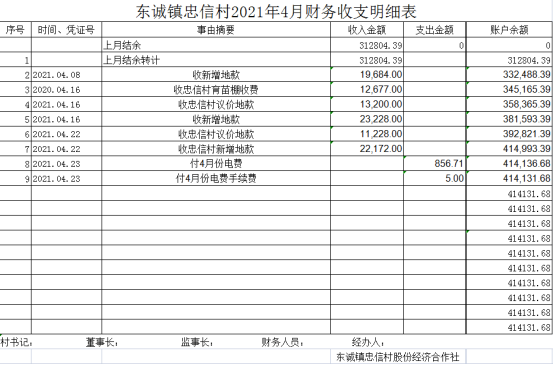554x365 pixels.
Task: Select balance cell 414,993.39
Action: click(509, 149)
